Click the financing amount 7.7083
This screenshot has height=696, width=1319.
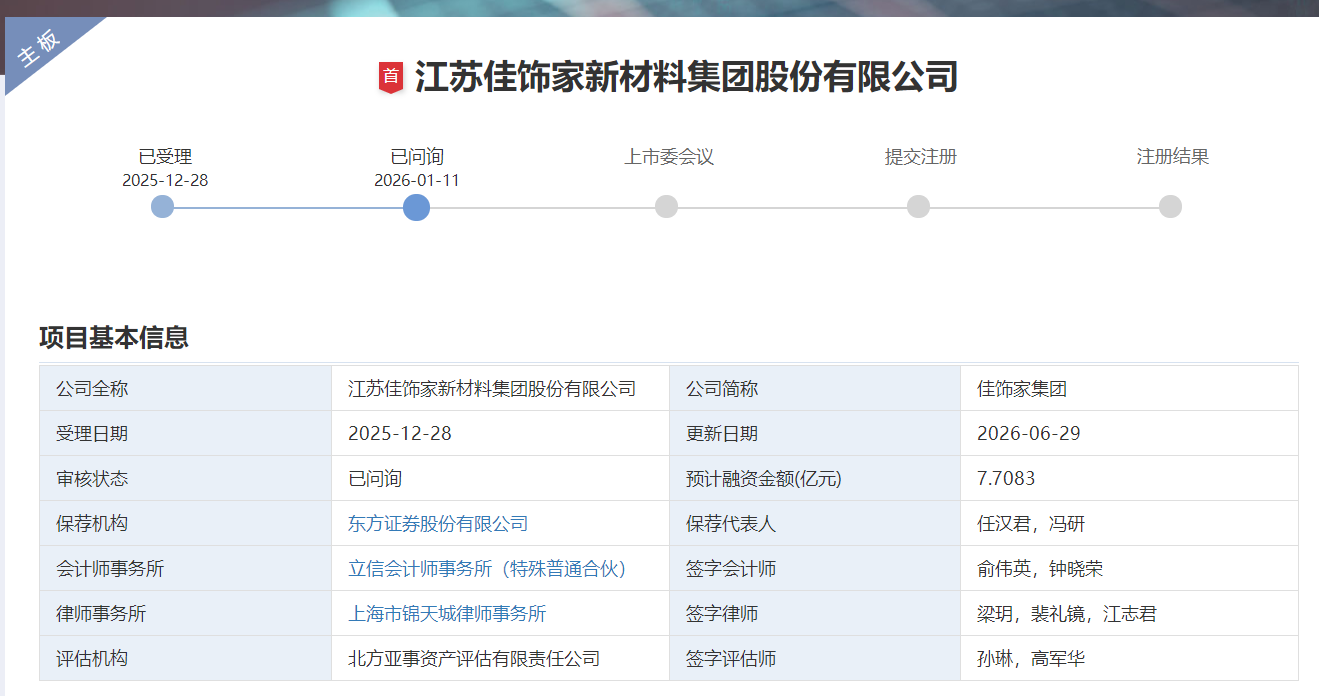click(1006, 479)
